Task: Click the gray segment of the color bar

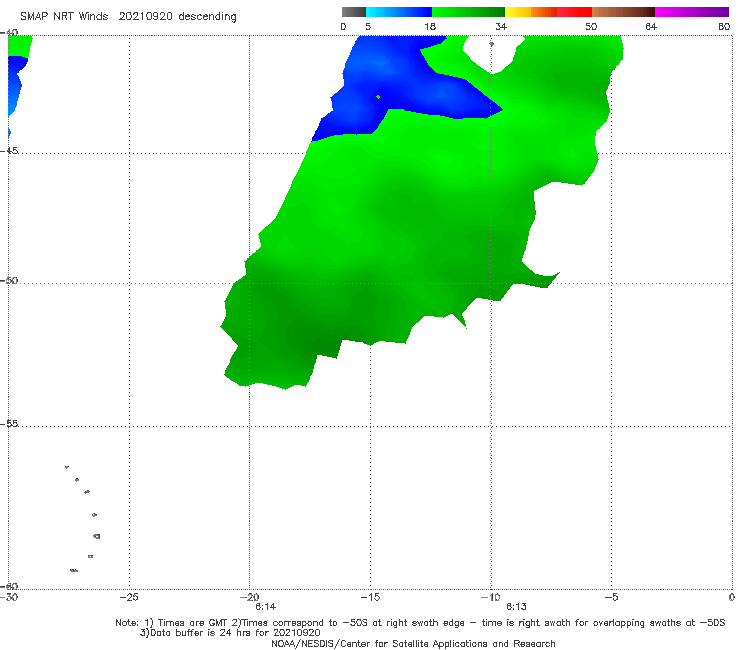Action: [353, 12]
